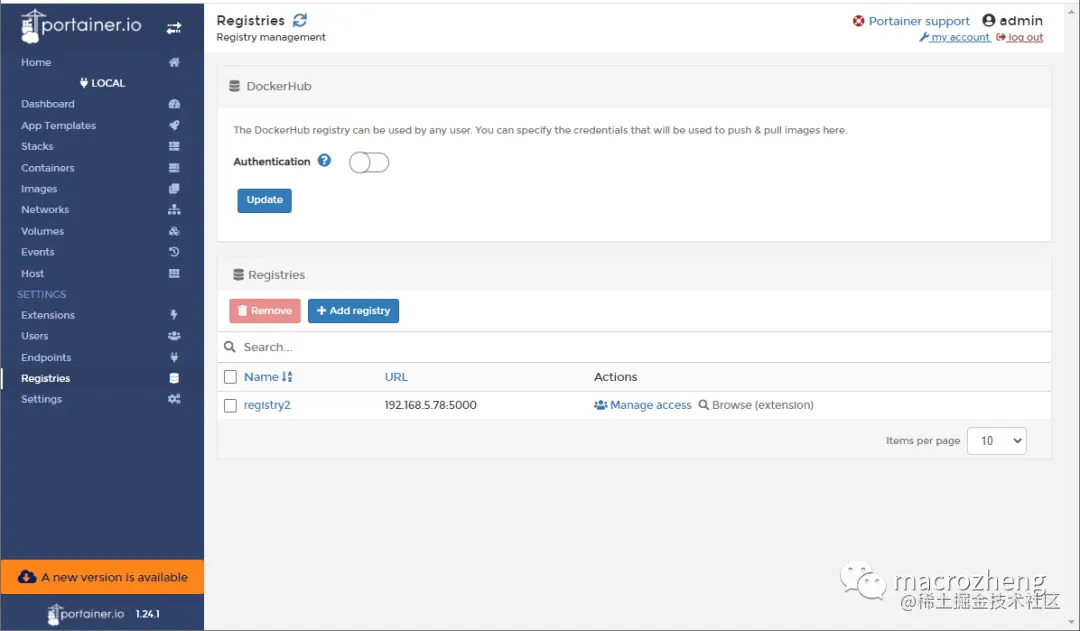This screenshot has height=631, width=1080.
Task: Click the Volumes cubes icon
Action: (x=174, y=231)
